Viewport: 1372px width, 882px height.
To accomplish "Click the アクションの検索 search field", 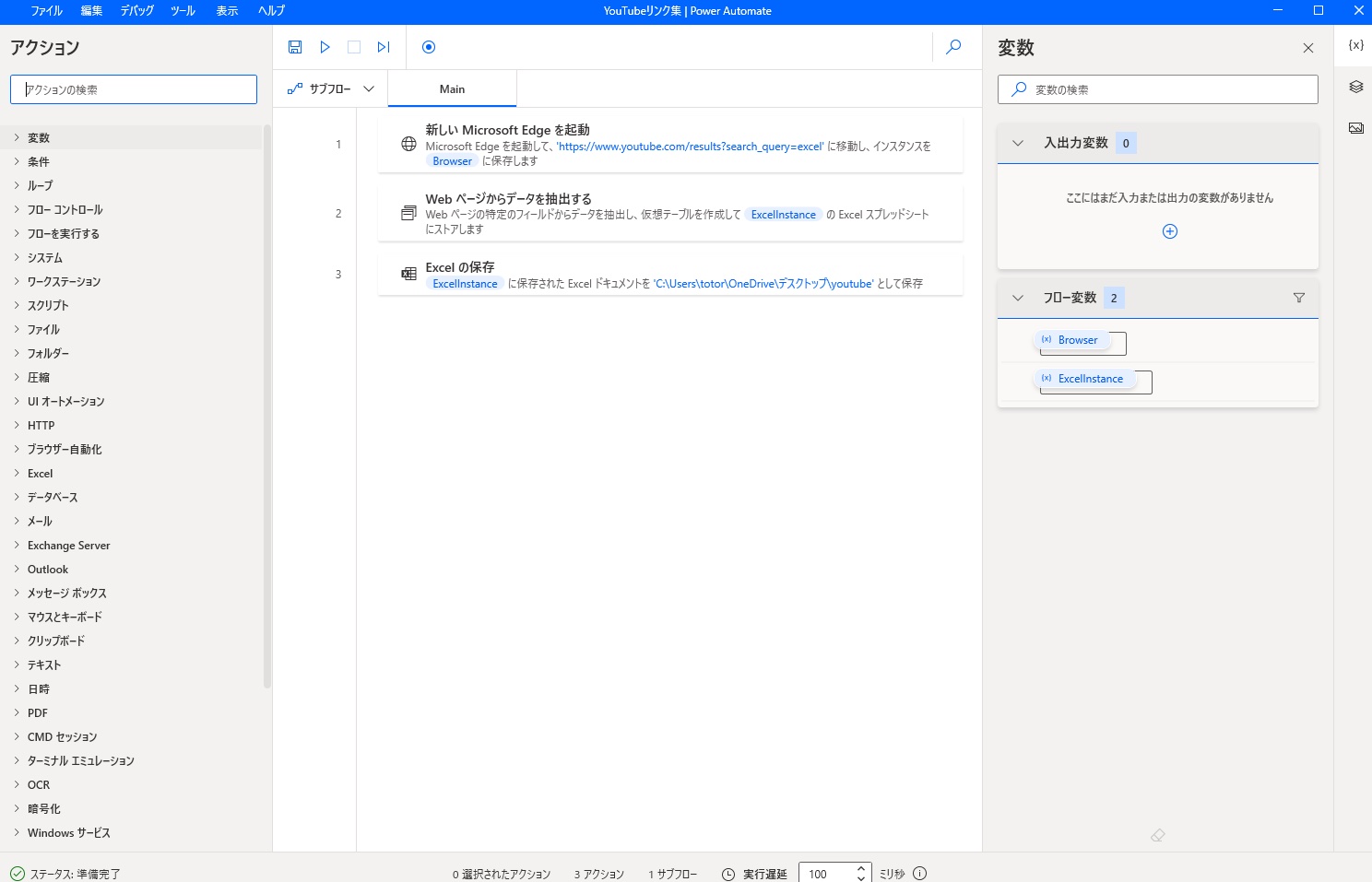I will click(x=134, y=89).
